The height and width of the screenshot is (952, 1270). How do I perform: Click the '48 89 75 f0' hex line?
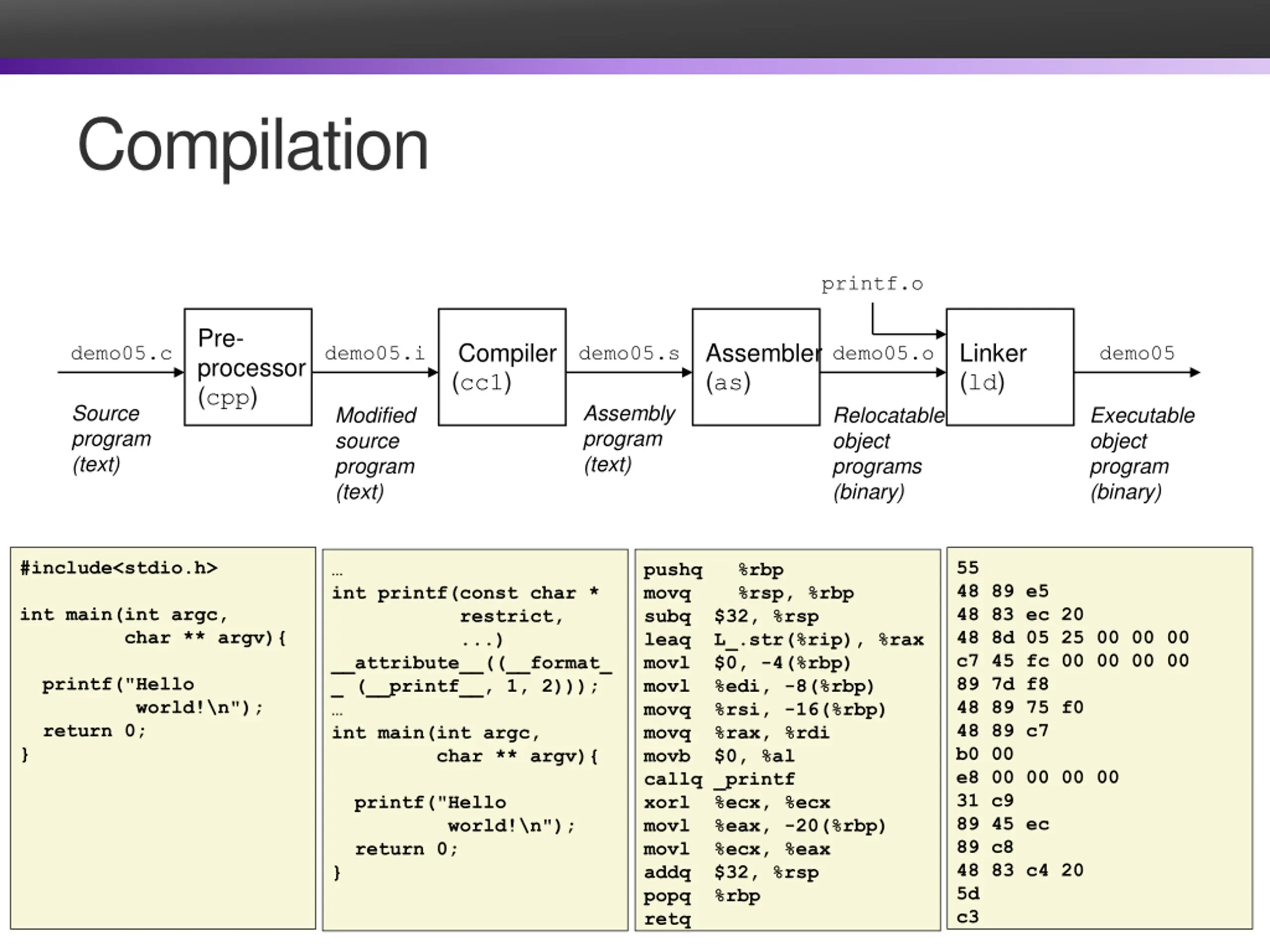1020,708
